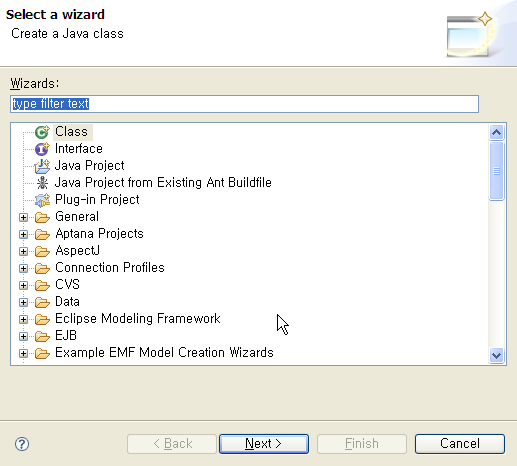Open the help question mark icon
The width and height of the screenshot is (517, 466).
click(x=22, y=444)
